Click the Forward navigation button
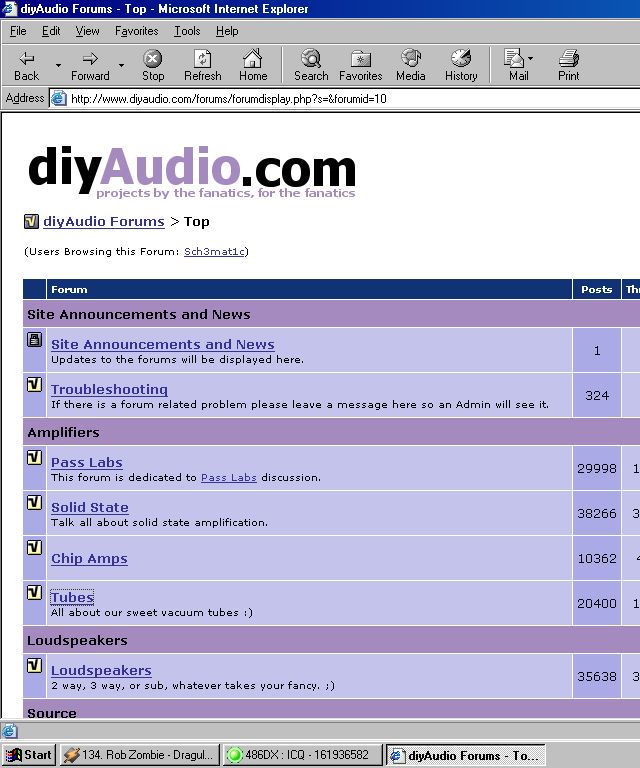This screenshot has height=768, width=640. click(90, 65)
